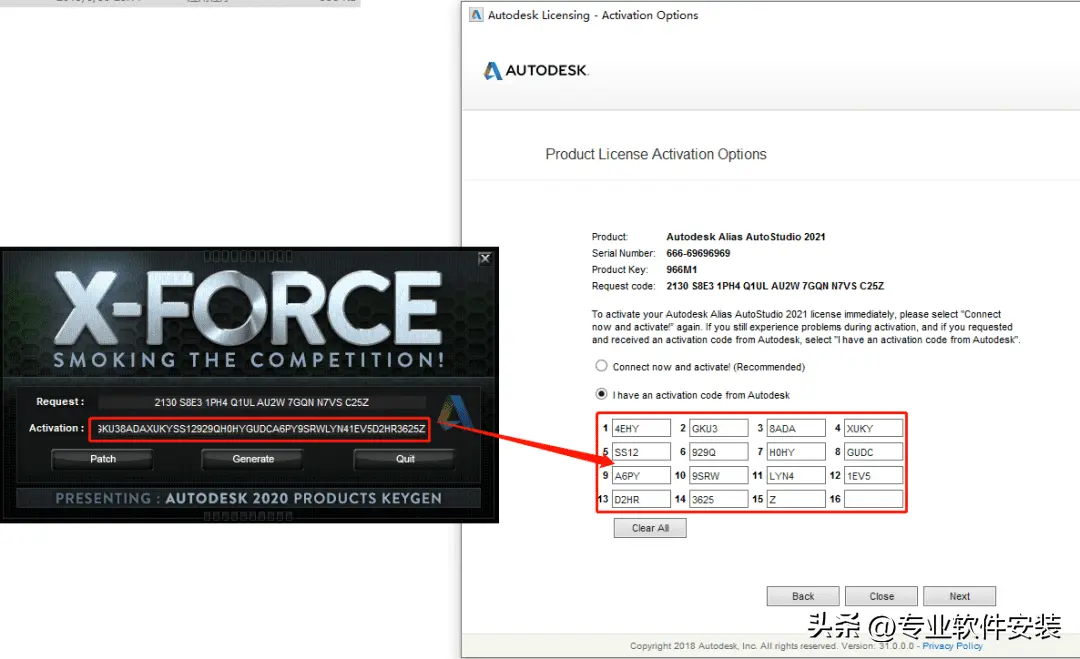Close the X-Force keygen window

click(485, 258)
